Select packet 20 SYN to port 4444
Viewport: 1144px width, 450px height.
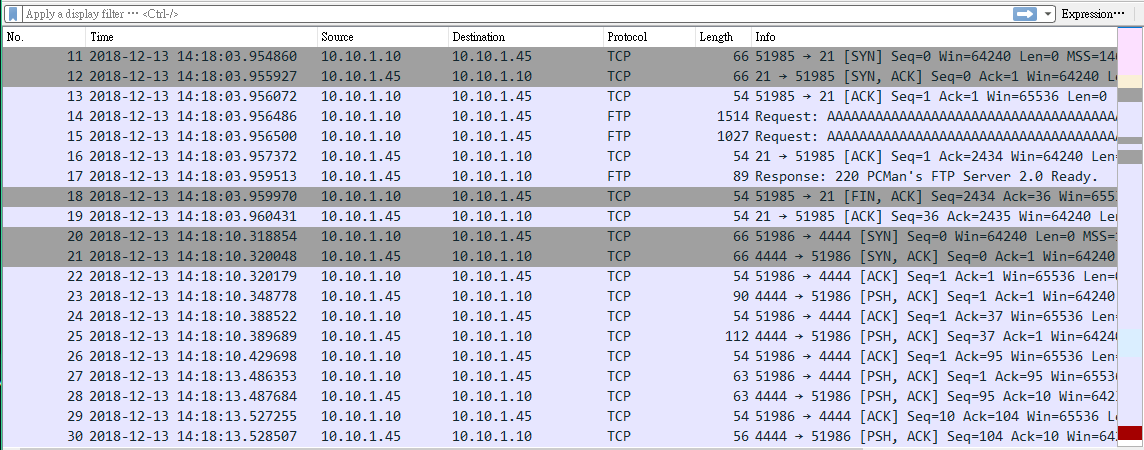tap(560, 237)
